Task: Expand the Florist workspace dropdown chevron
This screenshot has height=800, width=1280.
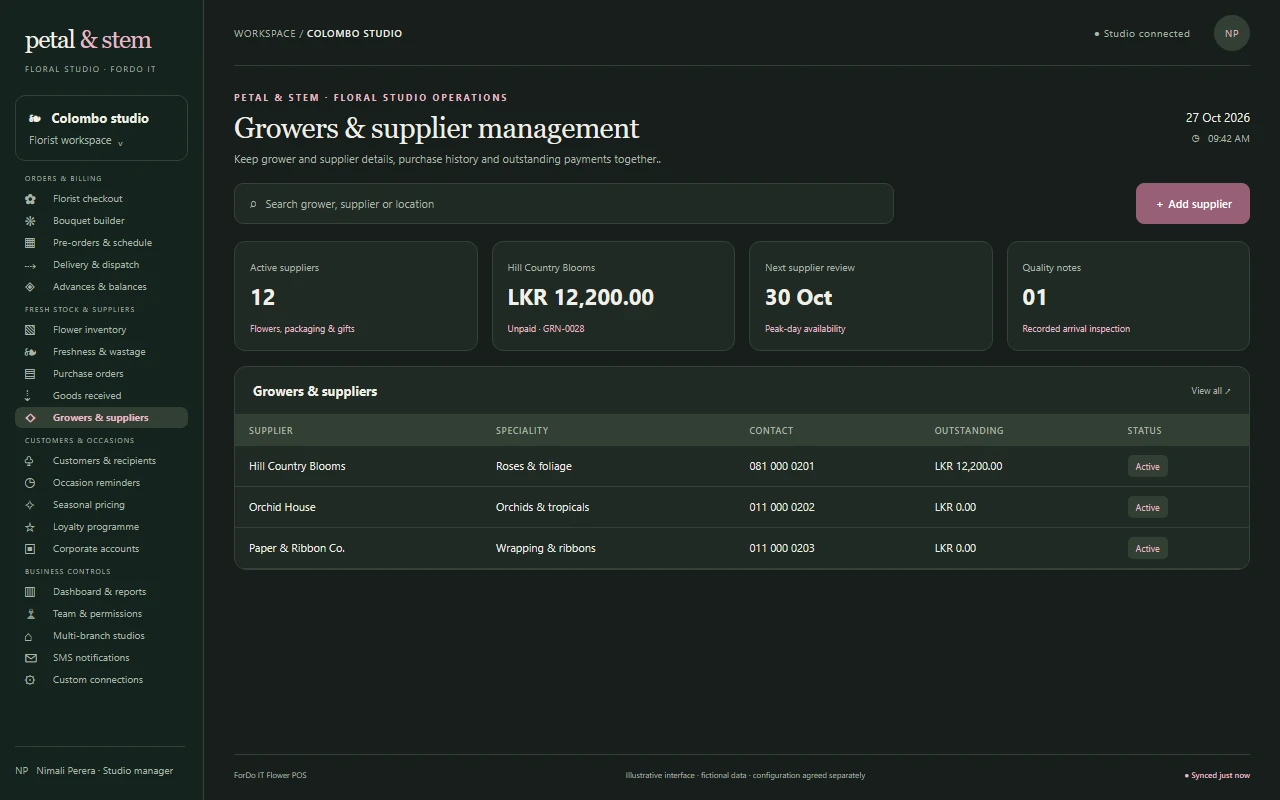Action: [120, 142]
